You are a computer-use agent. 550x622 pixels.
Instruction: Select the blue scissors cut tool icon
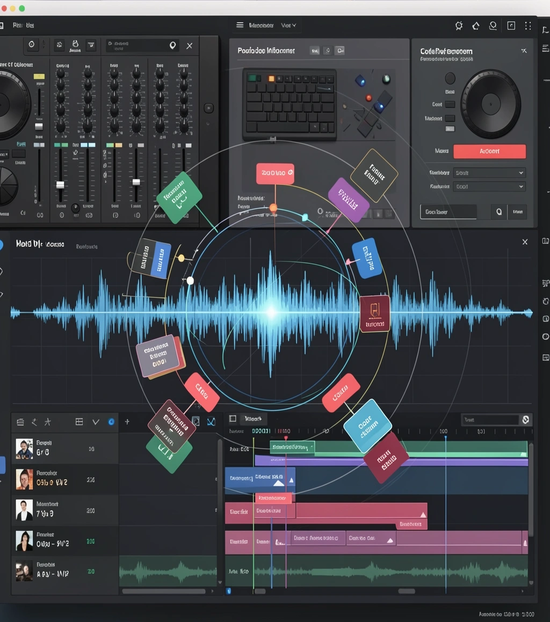211,421
